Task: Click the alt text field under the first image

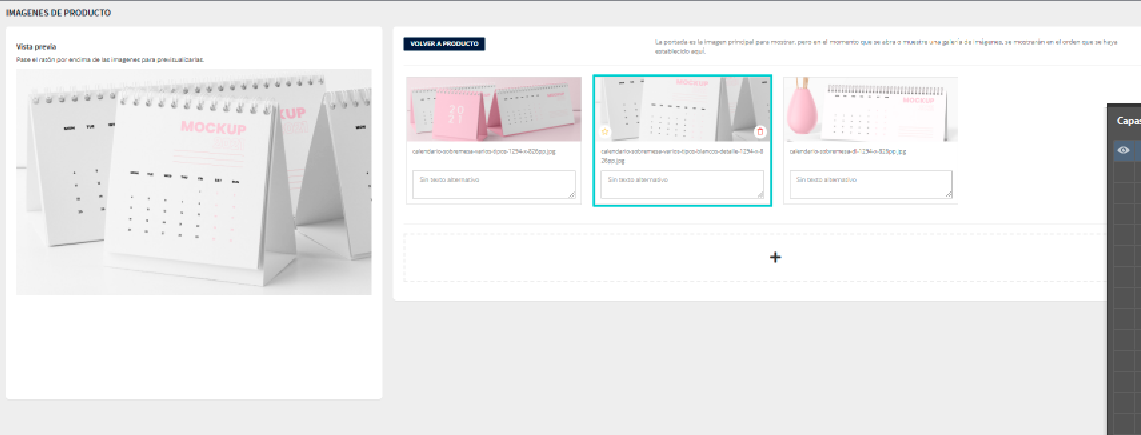Action: click(493, 184)
